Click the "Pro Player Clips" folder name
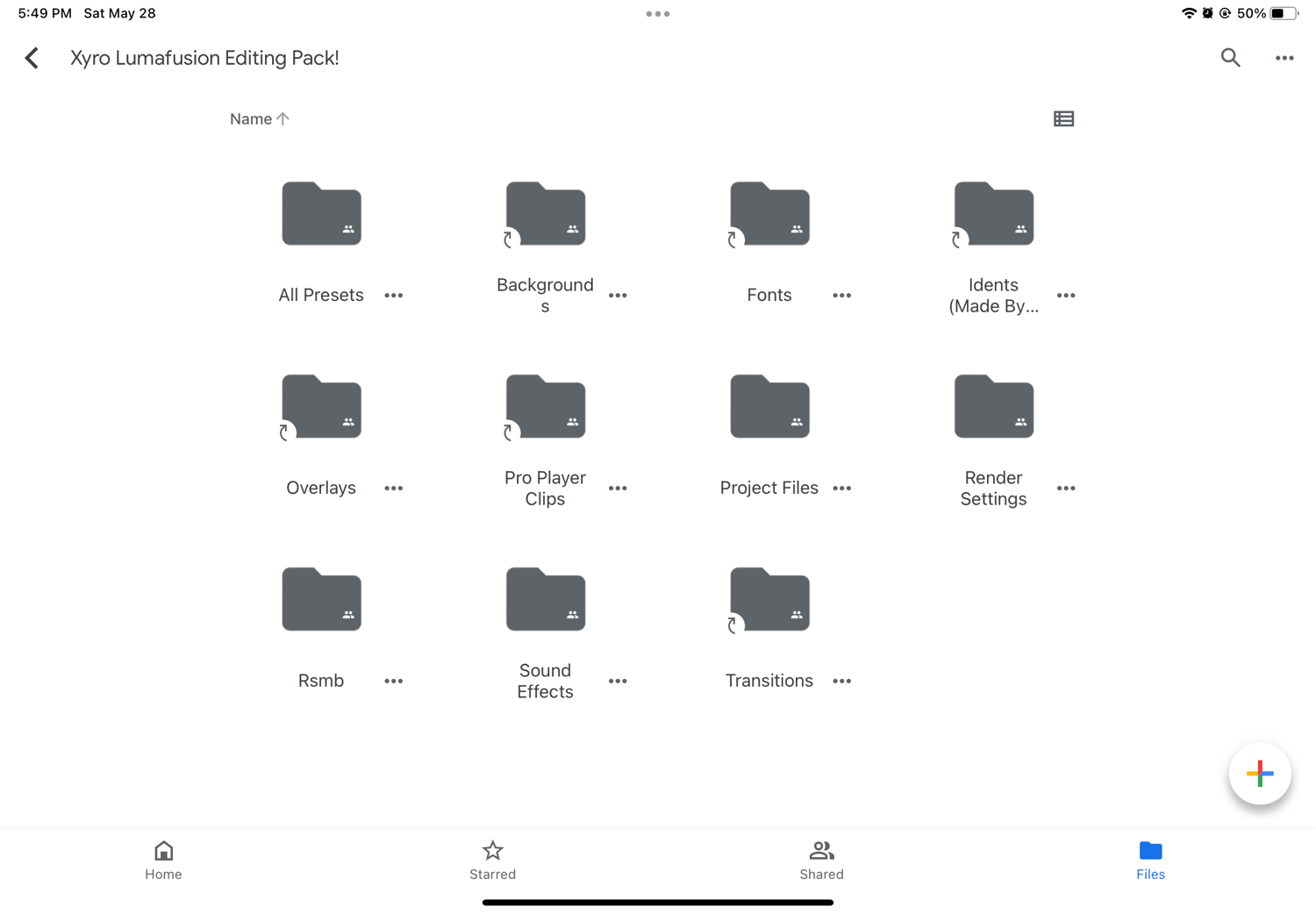This screenshot has height=914, width=1316. (x=545, y=489)
